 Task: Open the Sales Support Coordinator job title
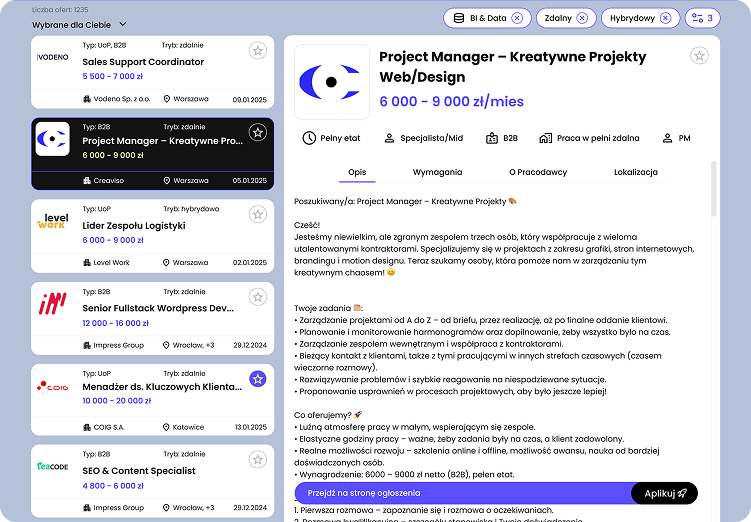click(x=143, y=62)
